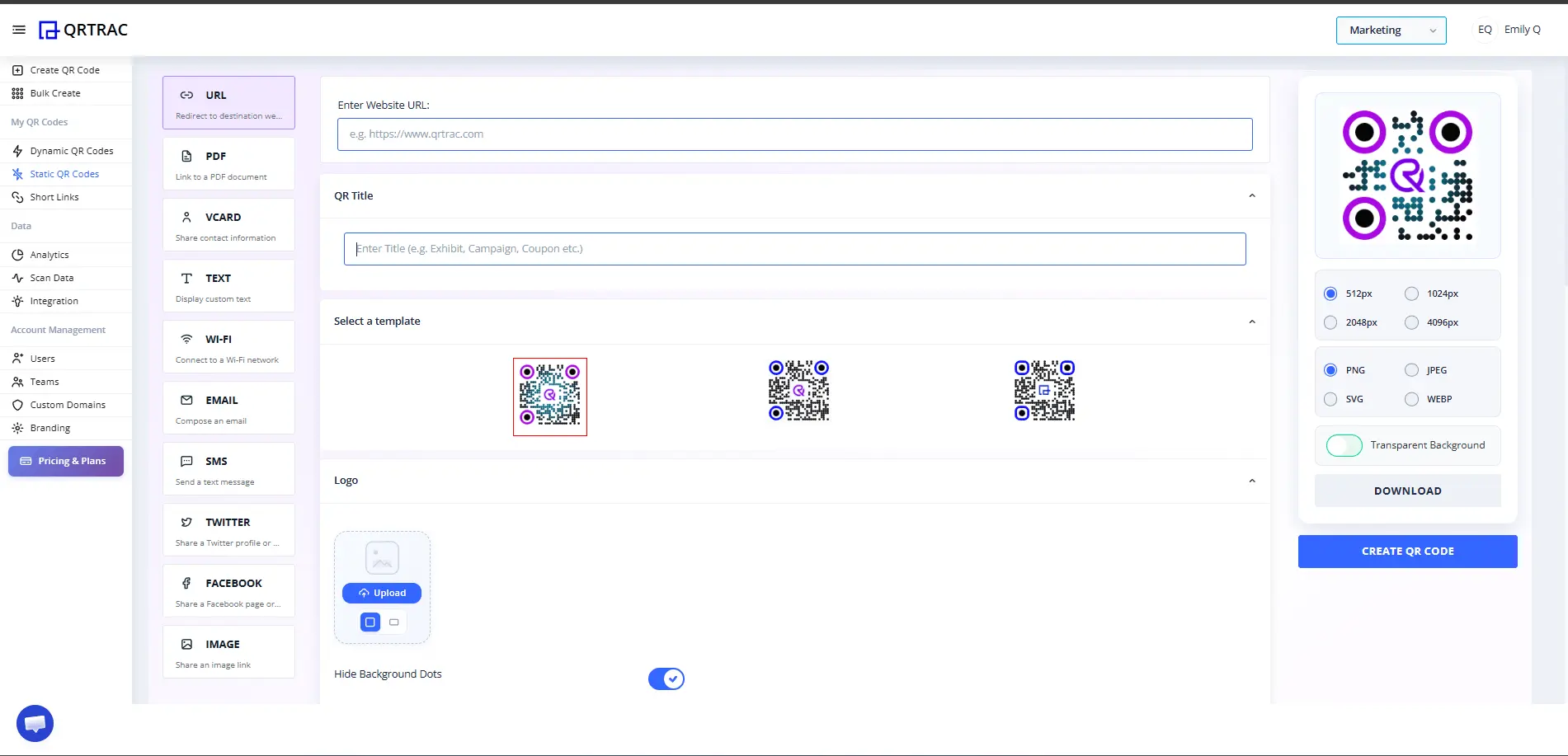The width and height of the screenshot is (1568, 756).
Task: Click the QRTRAC logo
Action: [x=83, y=30]
